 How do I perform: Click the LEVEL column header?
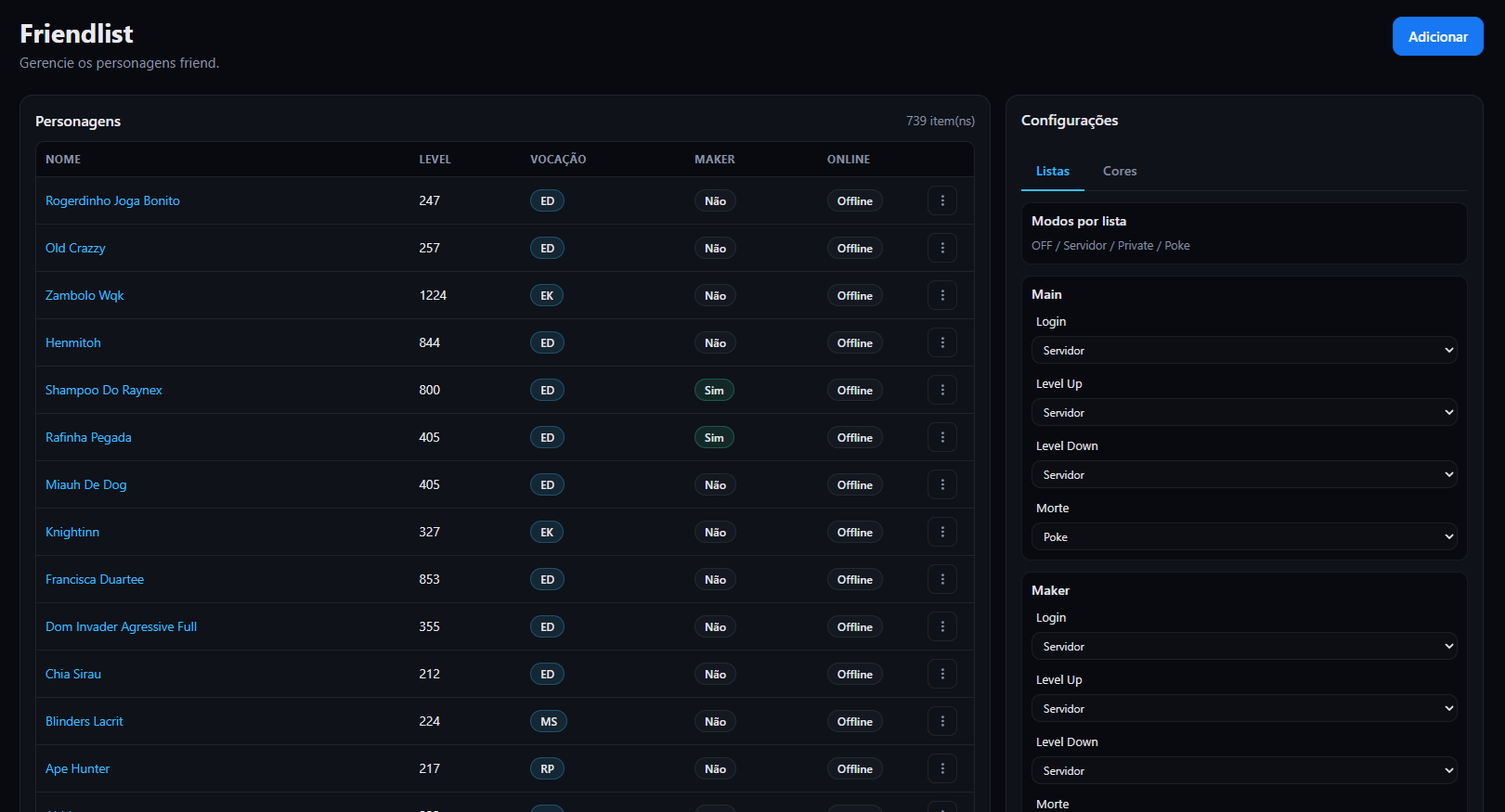tap(435, 160)
